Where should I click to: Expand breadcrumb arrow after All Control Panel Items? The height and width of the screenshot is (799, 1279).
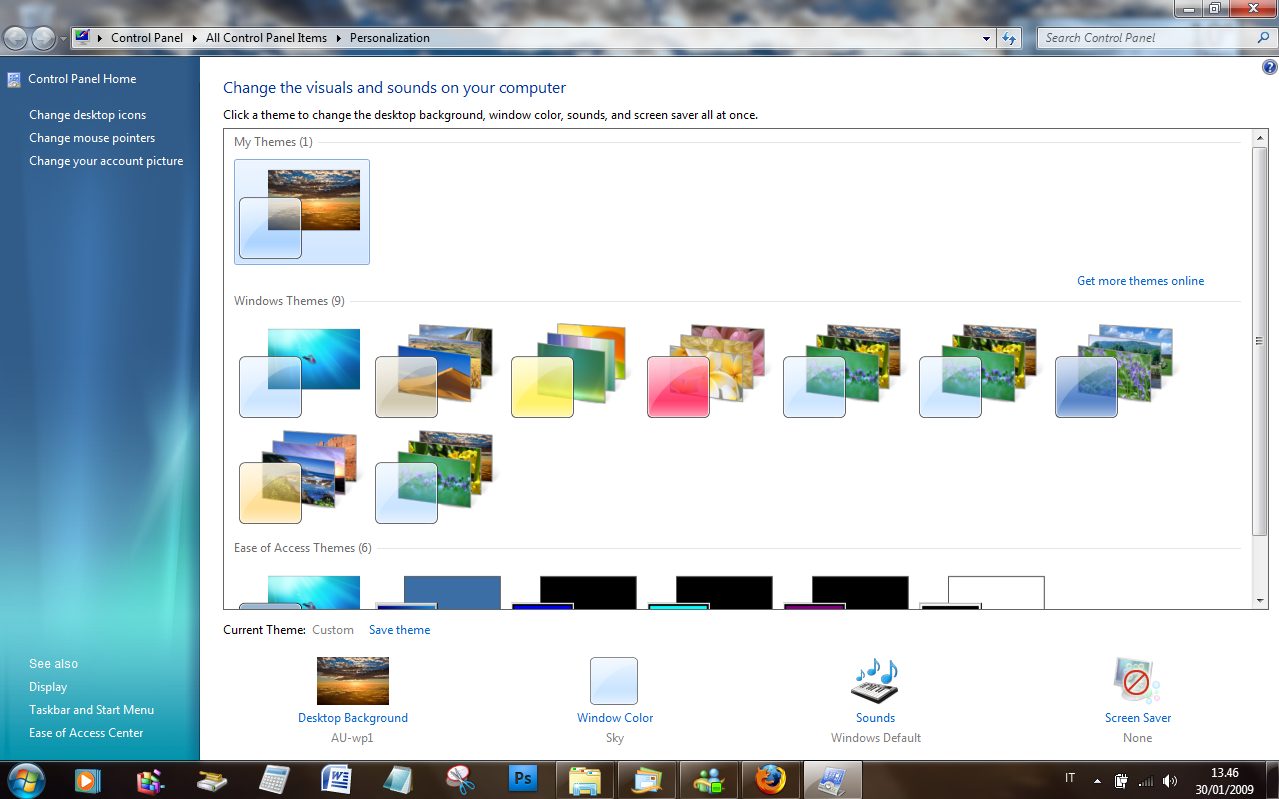click(x=338, y=38)
